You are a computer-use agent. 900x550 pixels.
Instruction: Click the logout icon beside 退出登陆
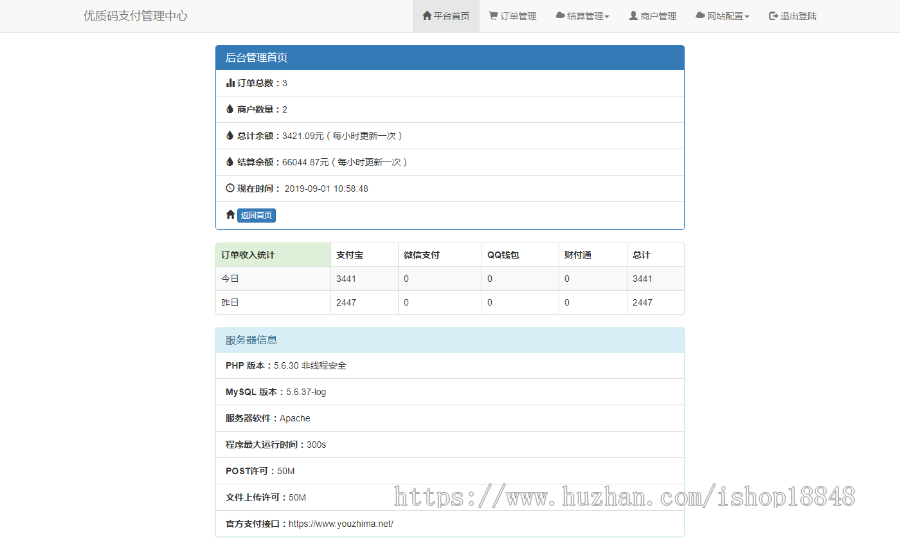773,16
